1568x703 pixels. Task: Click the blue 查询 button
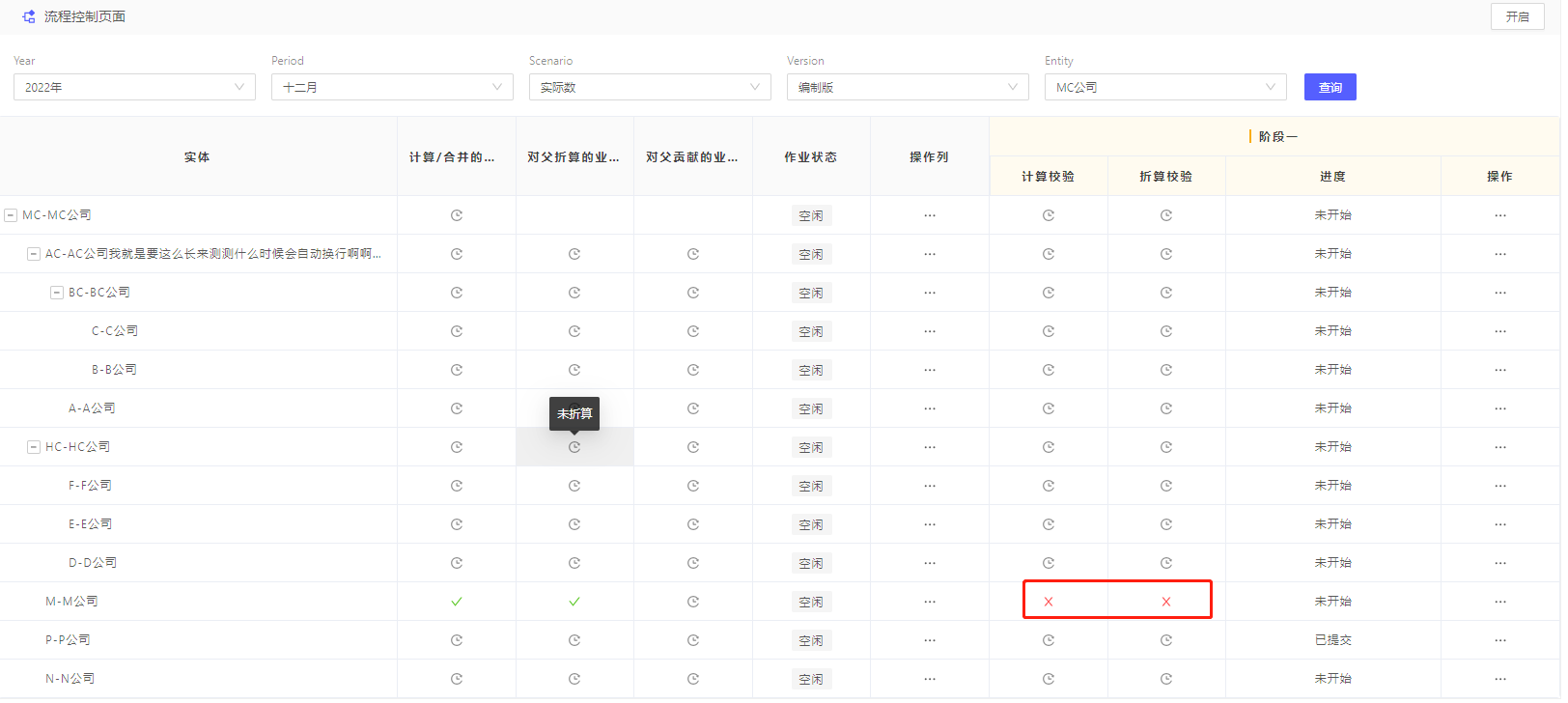point(1330,87)
